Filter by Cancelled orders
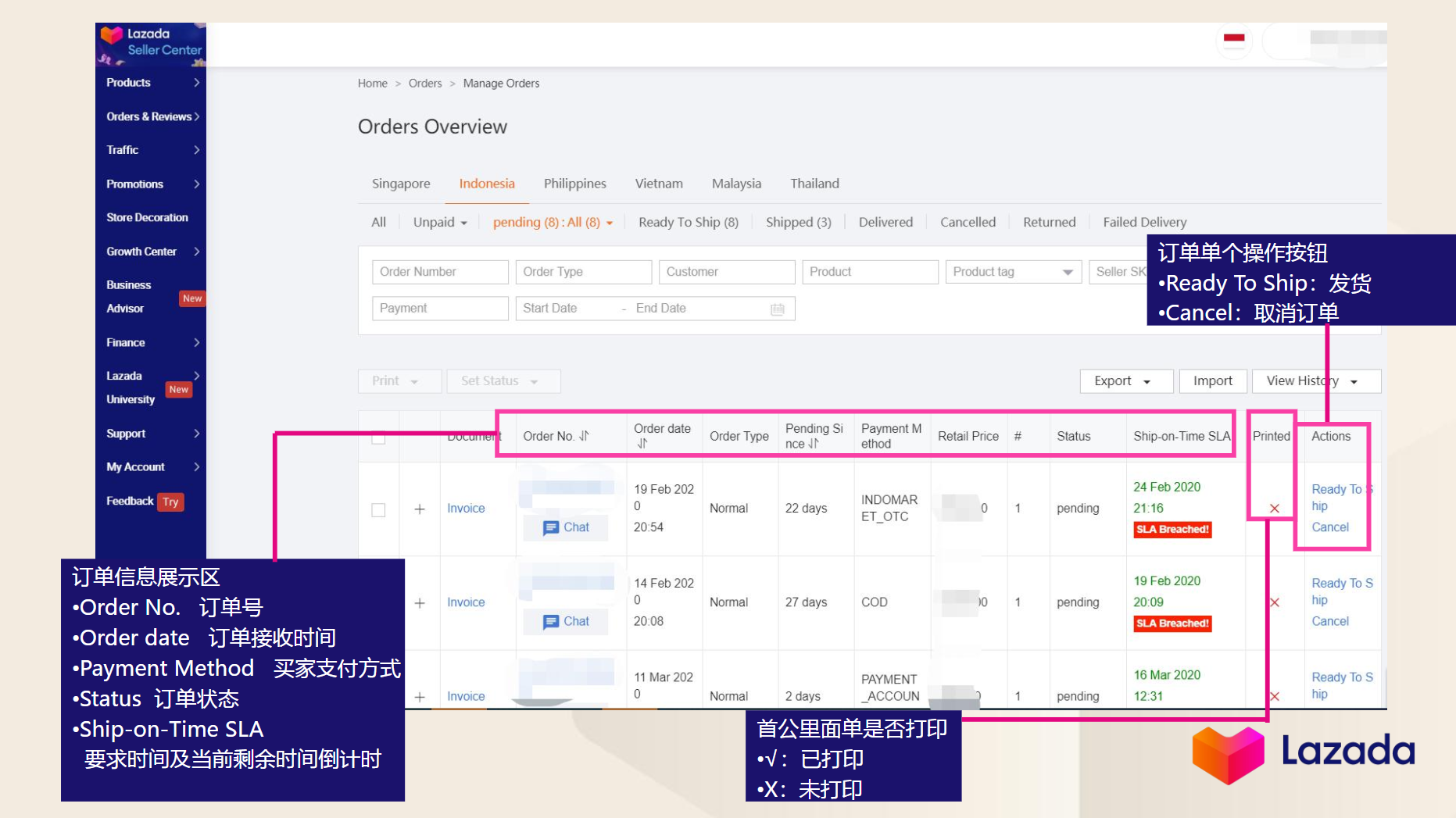The height and width of the screenshot is (818, 1456). pyautogui.click(x=968, y=222)
